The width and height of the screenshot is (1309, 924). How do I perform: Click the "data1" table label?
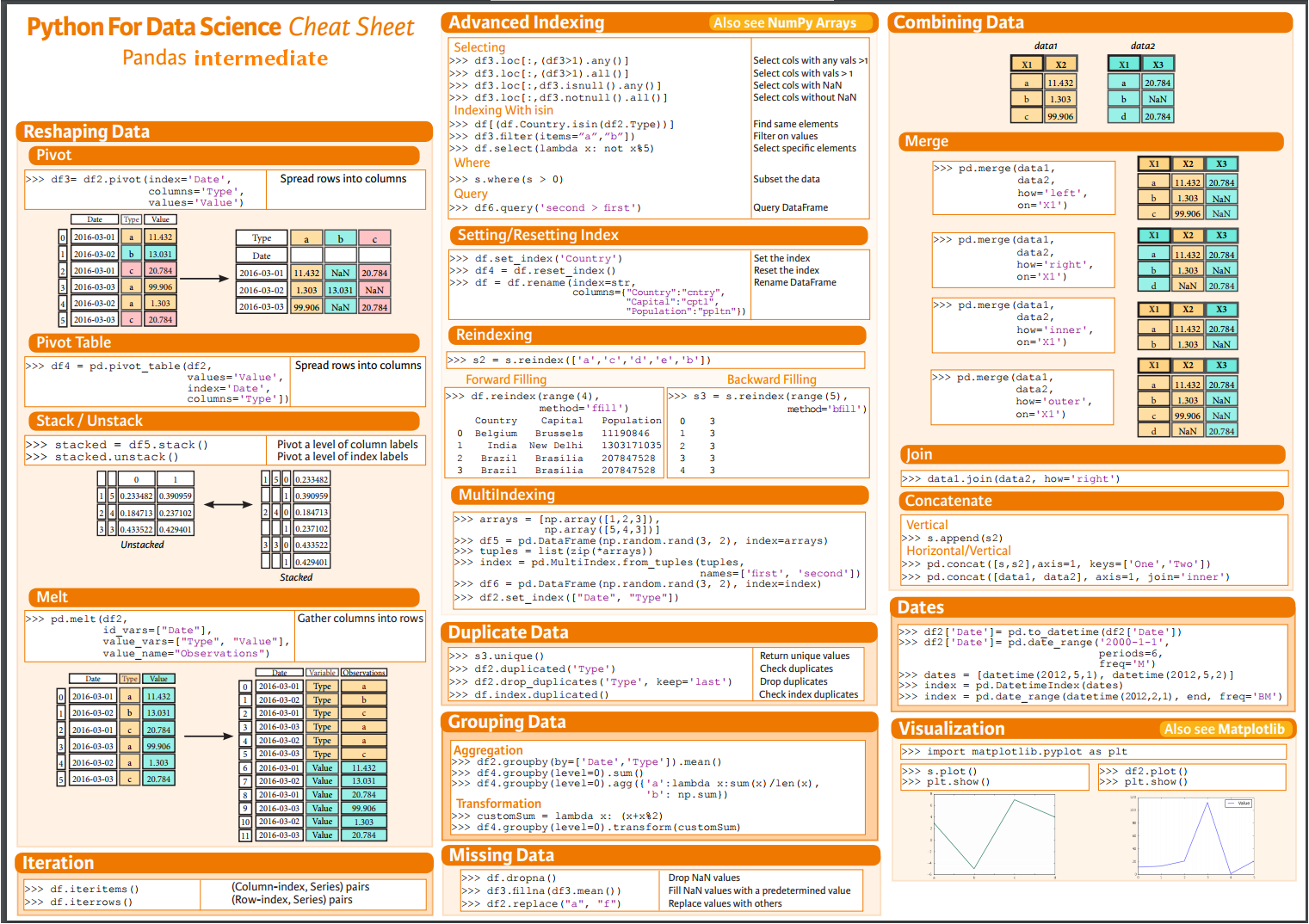1046,46
